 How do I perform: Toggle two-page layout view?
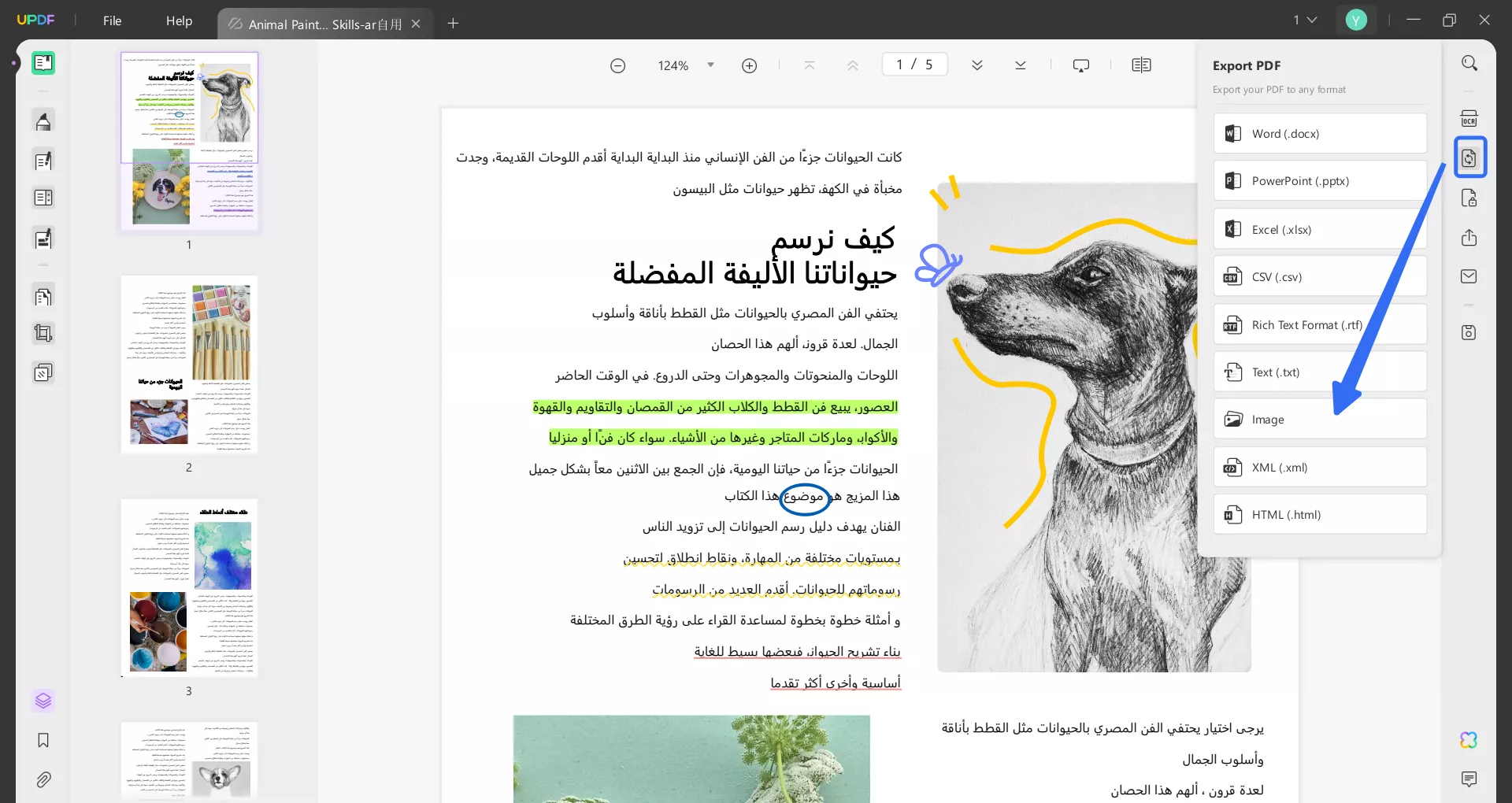coord(1142,65)
